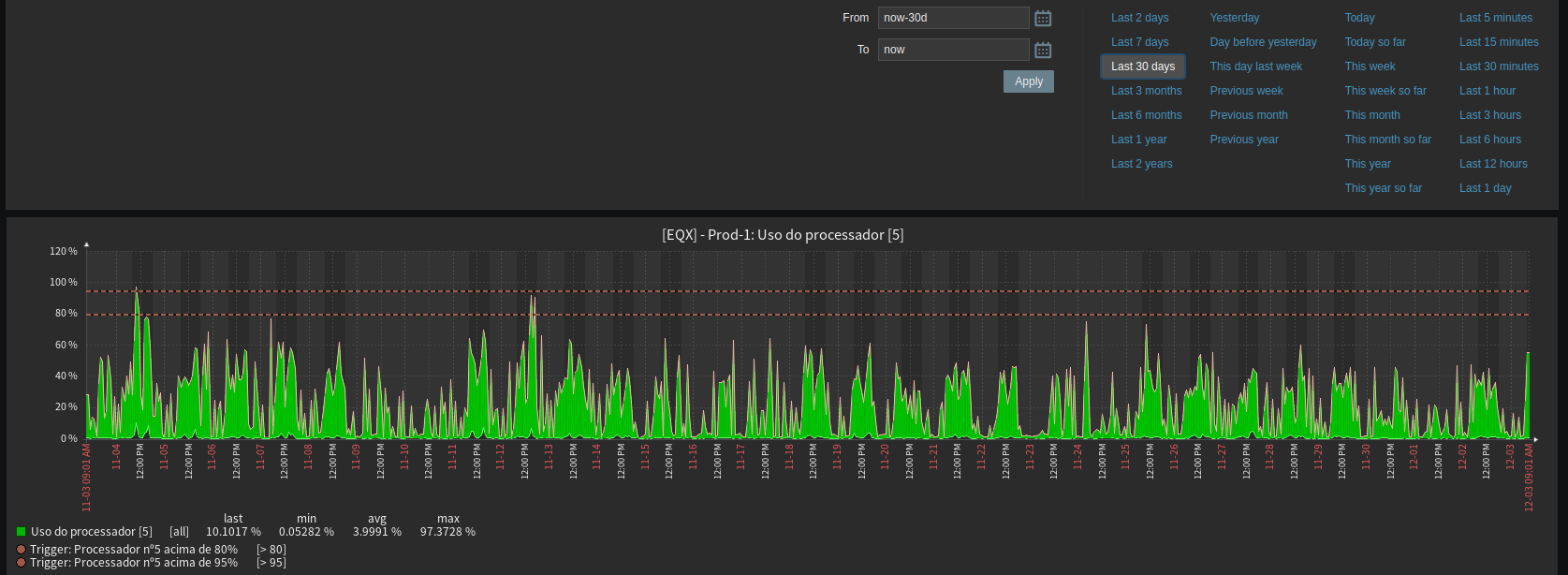The height and width of the screenshot is (575, 1568).
Task: Select Last 5 minutes range
Action: tap(1495, 18)
